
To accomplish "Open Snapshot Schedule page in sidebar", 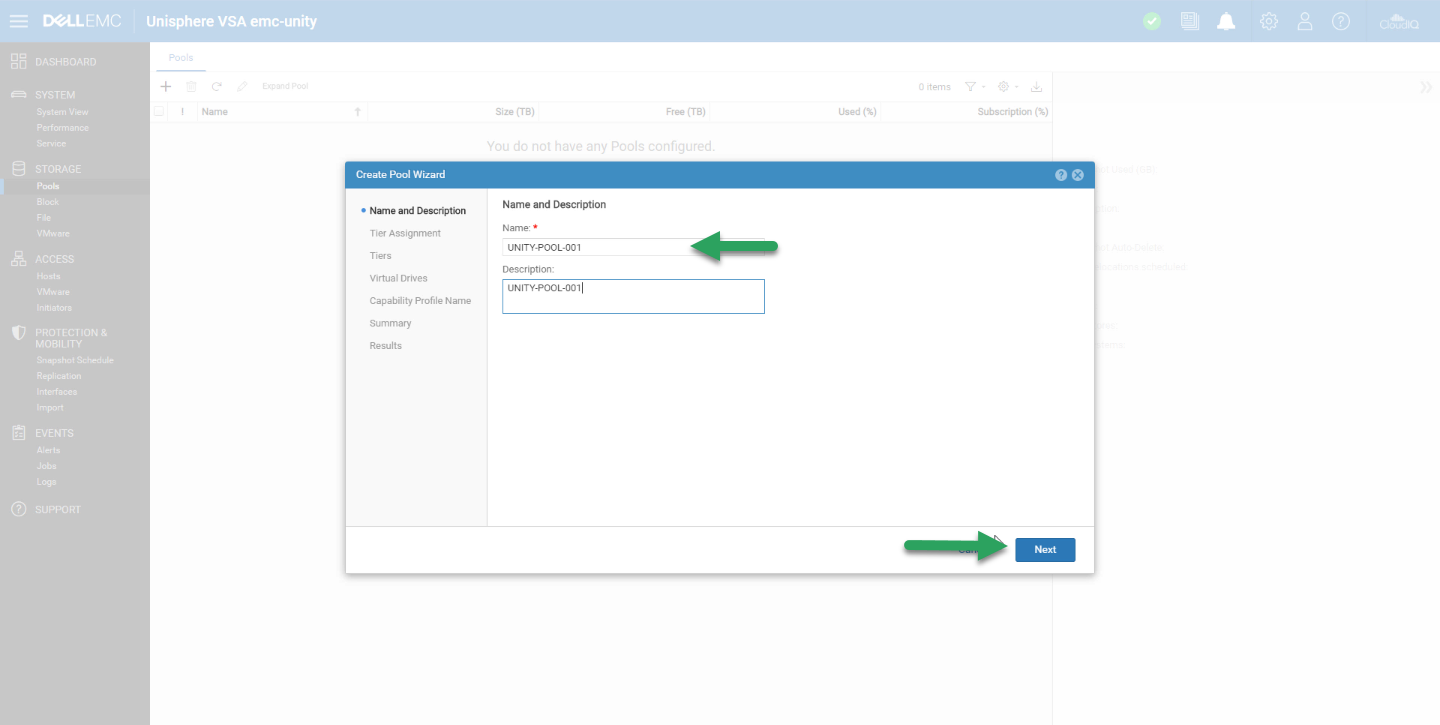I will click(x=75, y=360).
